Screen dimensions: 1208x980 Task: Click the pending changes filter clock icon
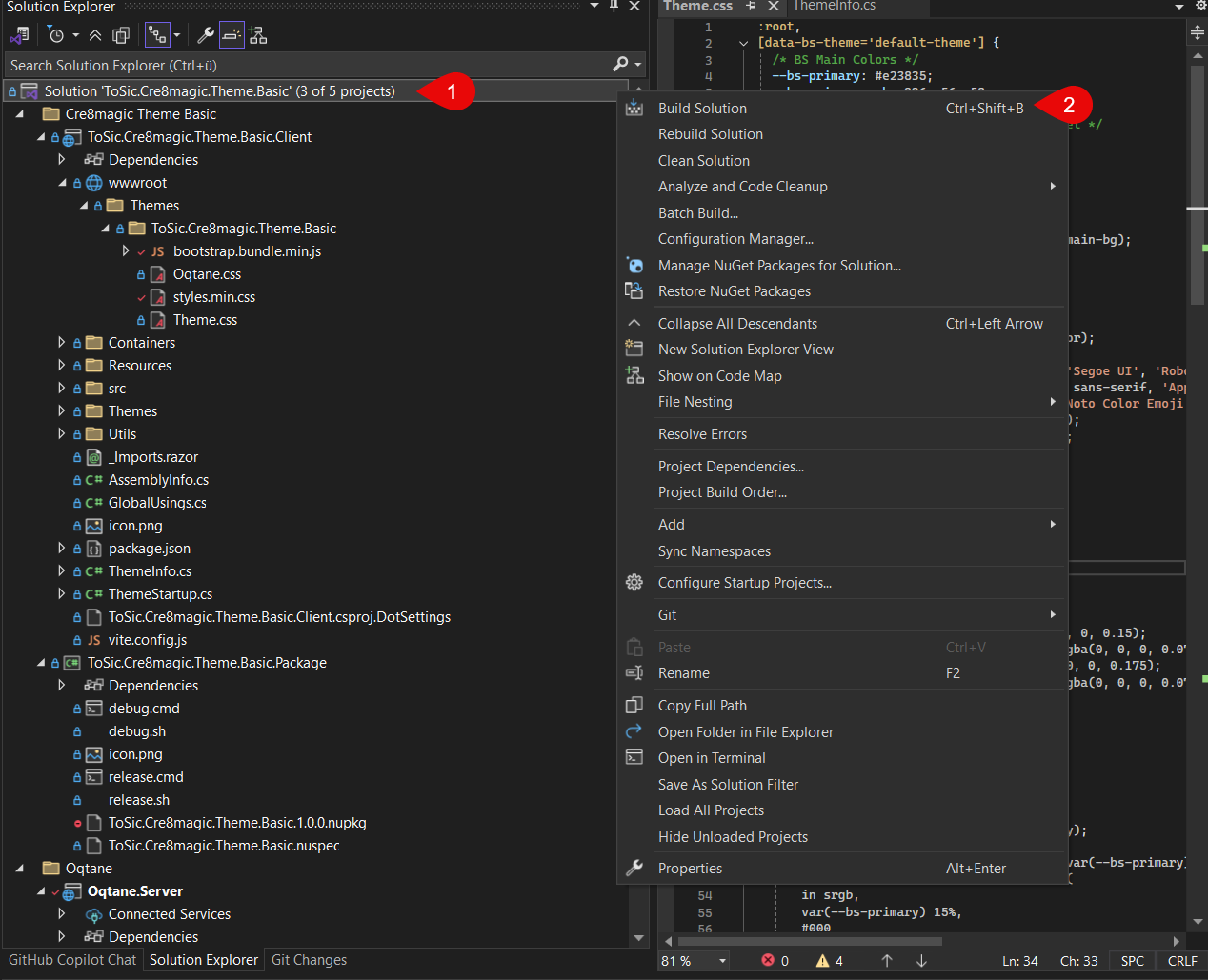click(55, 36)
